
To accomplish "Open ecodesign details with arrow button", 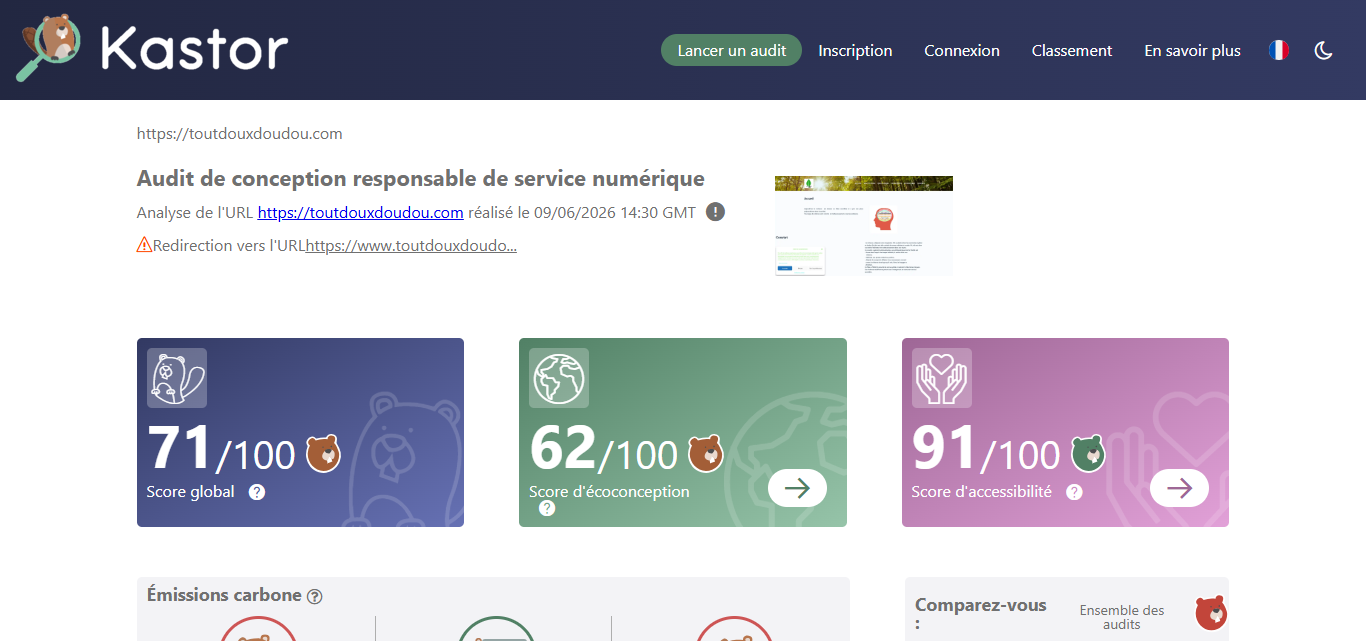I will pyautogui.click(x=797, y=488).
